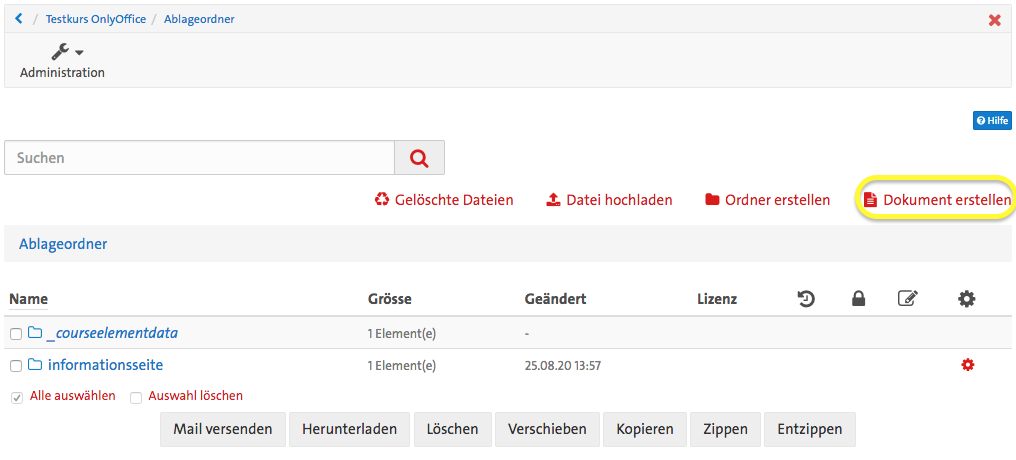The width and height of the screenshot is (1016, 460).
Task: Create a new folder via Ordner erstellen
Action: (767, 200)
